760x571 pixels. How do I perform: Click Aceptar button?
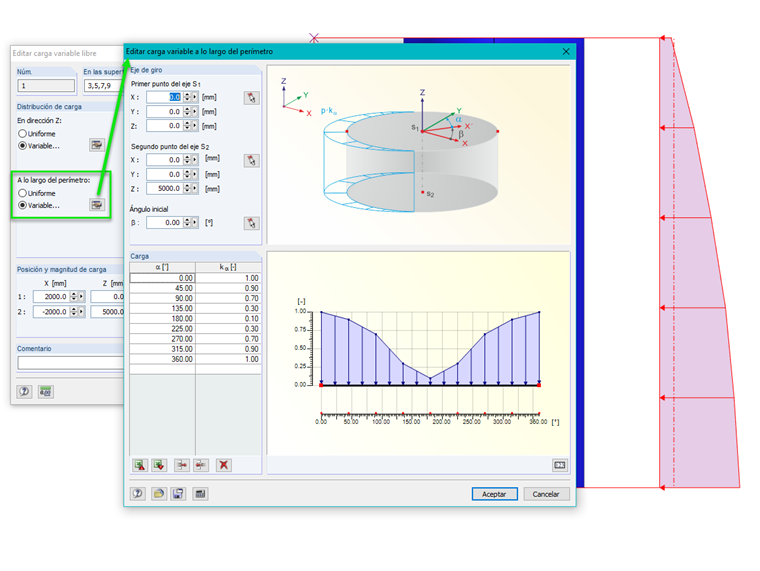point(494,494)
